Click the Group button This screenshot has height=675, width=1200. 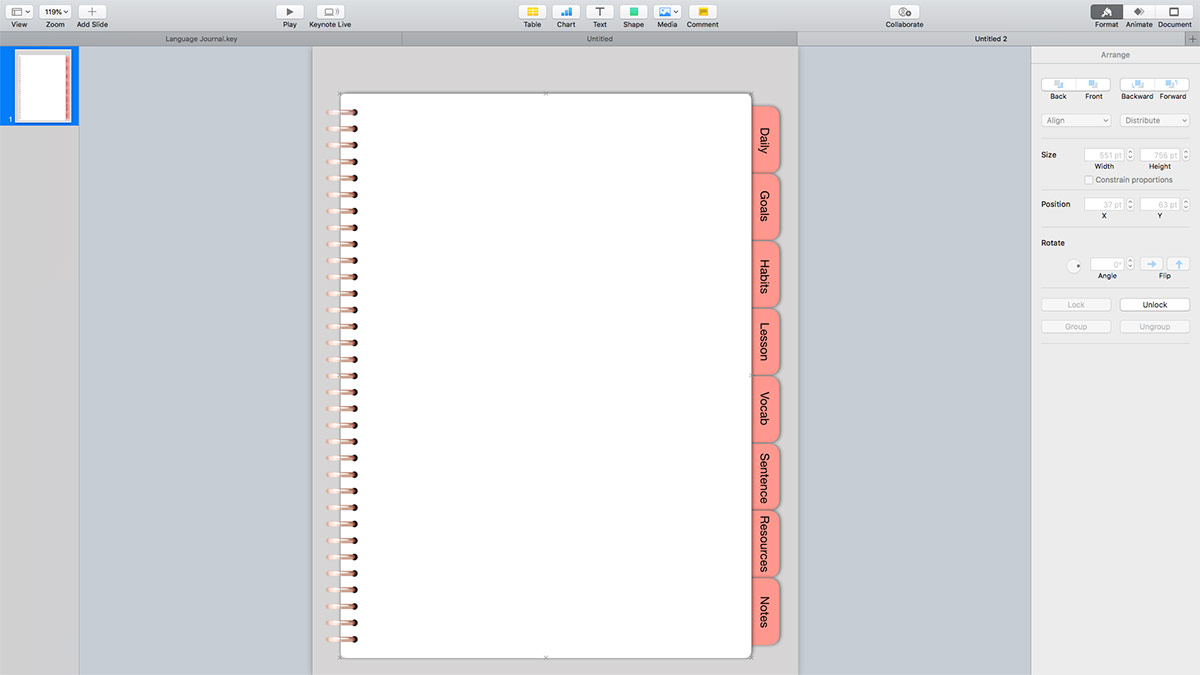(1076, 327)
